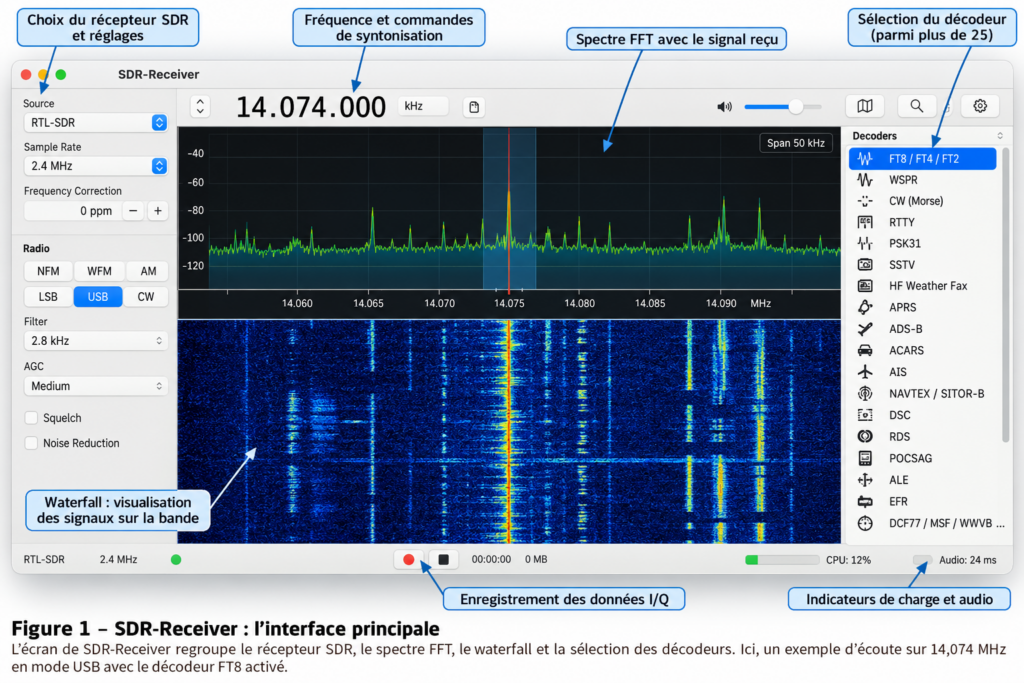This screenshot has width=1024, height=683.
Task: Click the decoders list scrollbar
Action: (x=1005, y=294)
